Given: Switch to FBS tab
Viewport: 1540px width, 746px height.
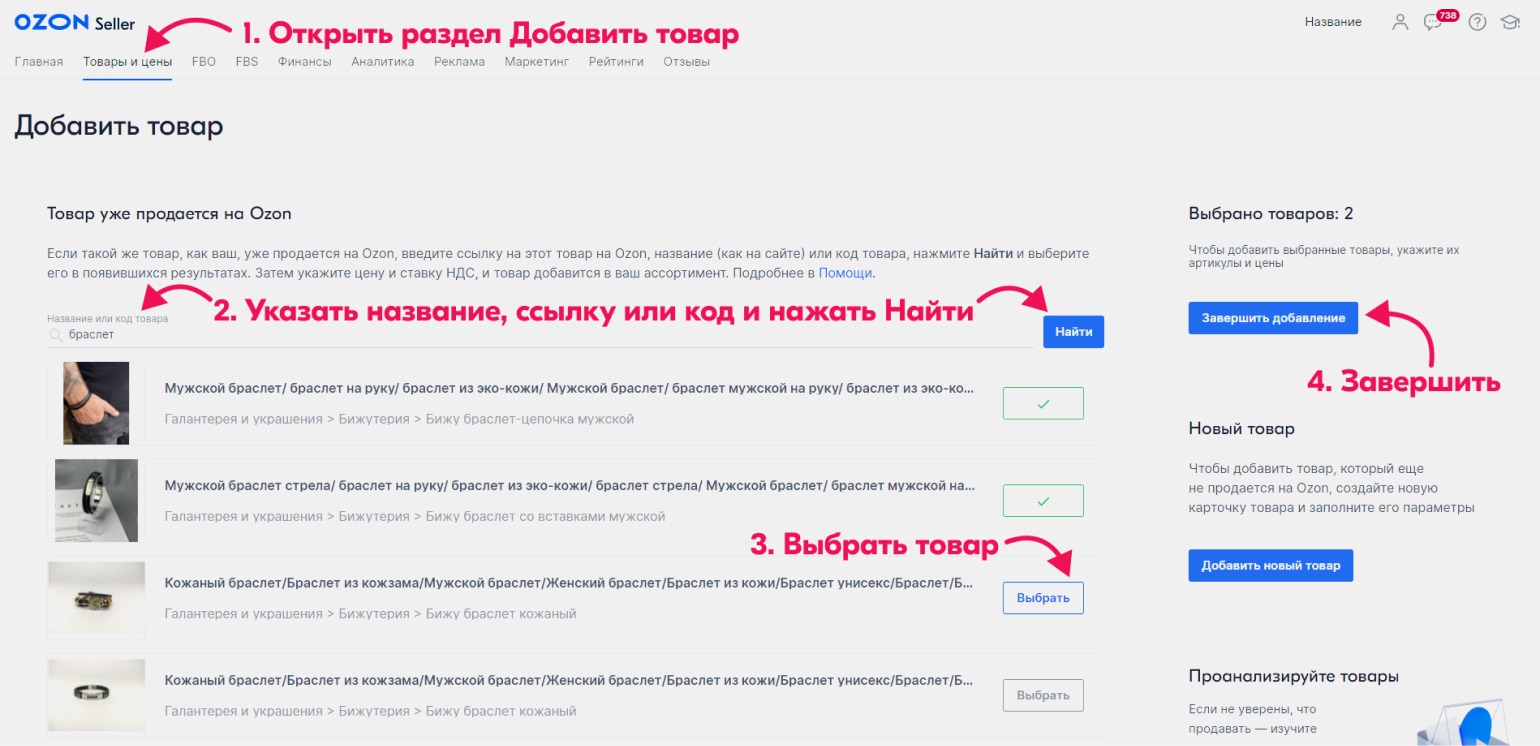Looking at the screenshot, I should (x=246, y=61).
